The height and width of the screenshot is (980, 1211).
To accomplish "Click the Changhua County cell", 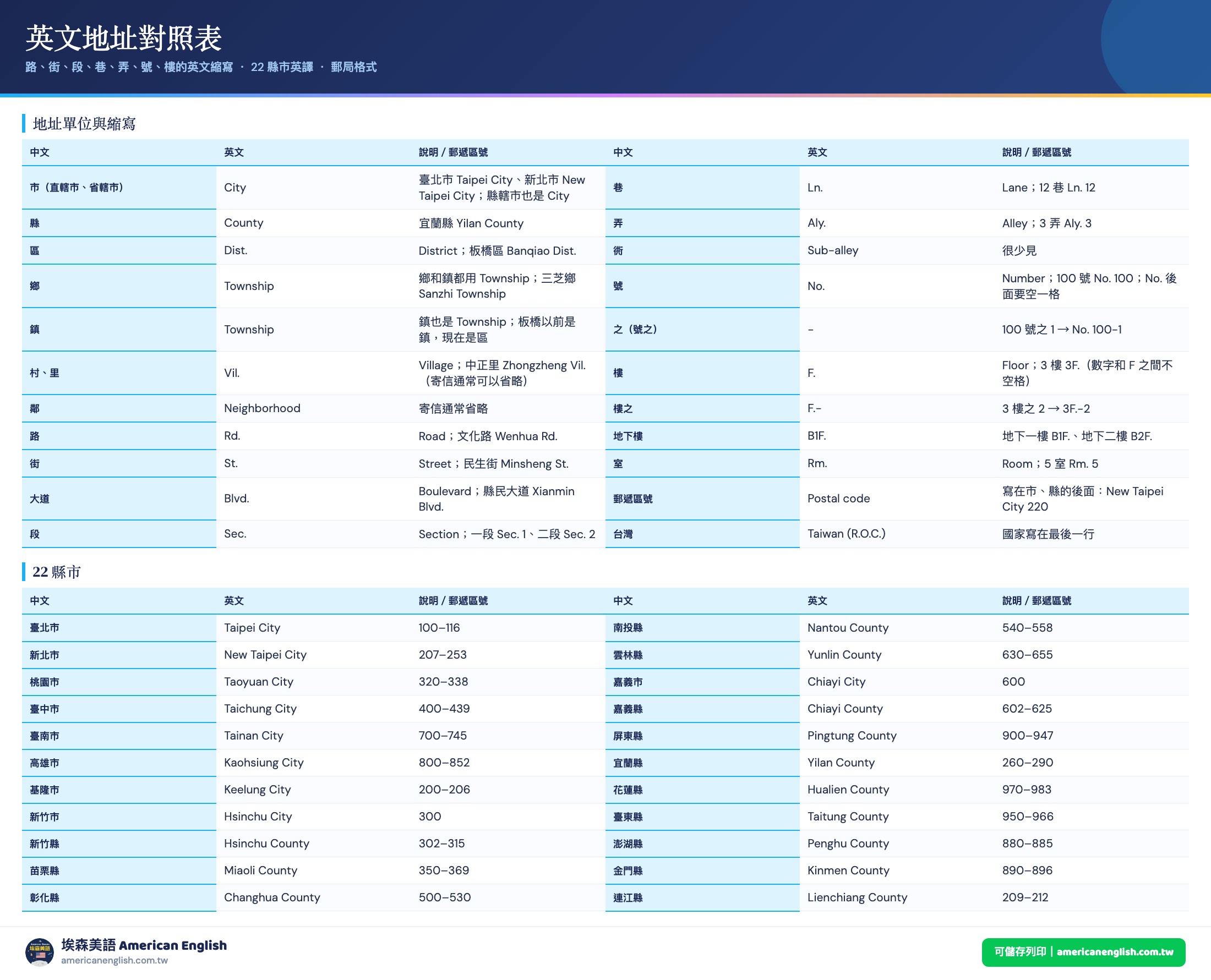I will pyautogui.click(x=313, y=897).
